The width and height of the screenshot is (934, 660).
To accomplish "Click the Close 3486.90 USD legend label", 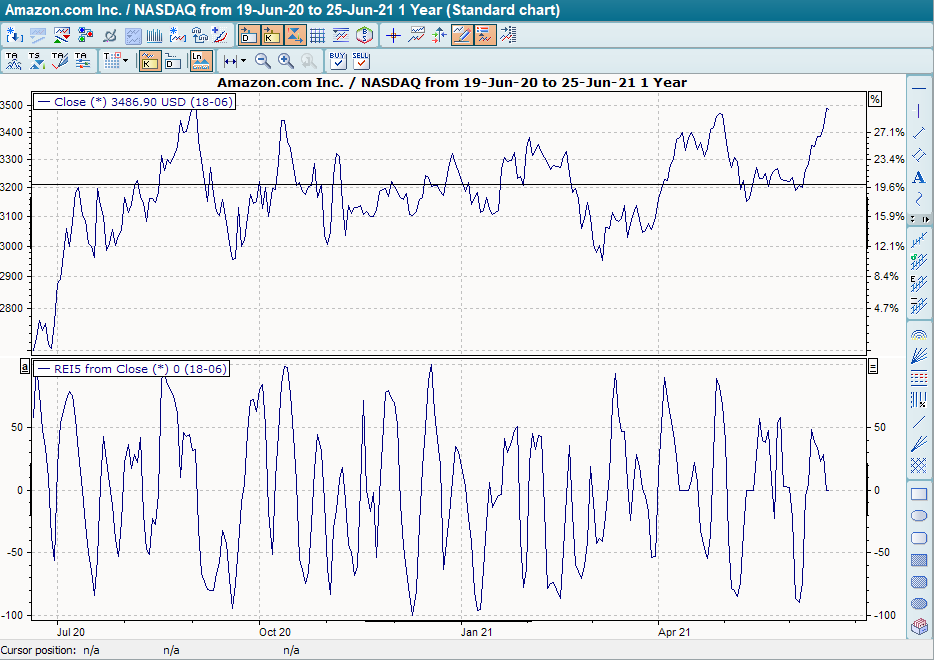I will click(135, 101).
